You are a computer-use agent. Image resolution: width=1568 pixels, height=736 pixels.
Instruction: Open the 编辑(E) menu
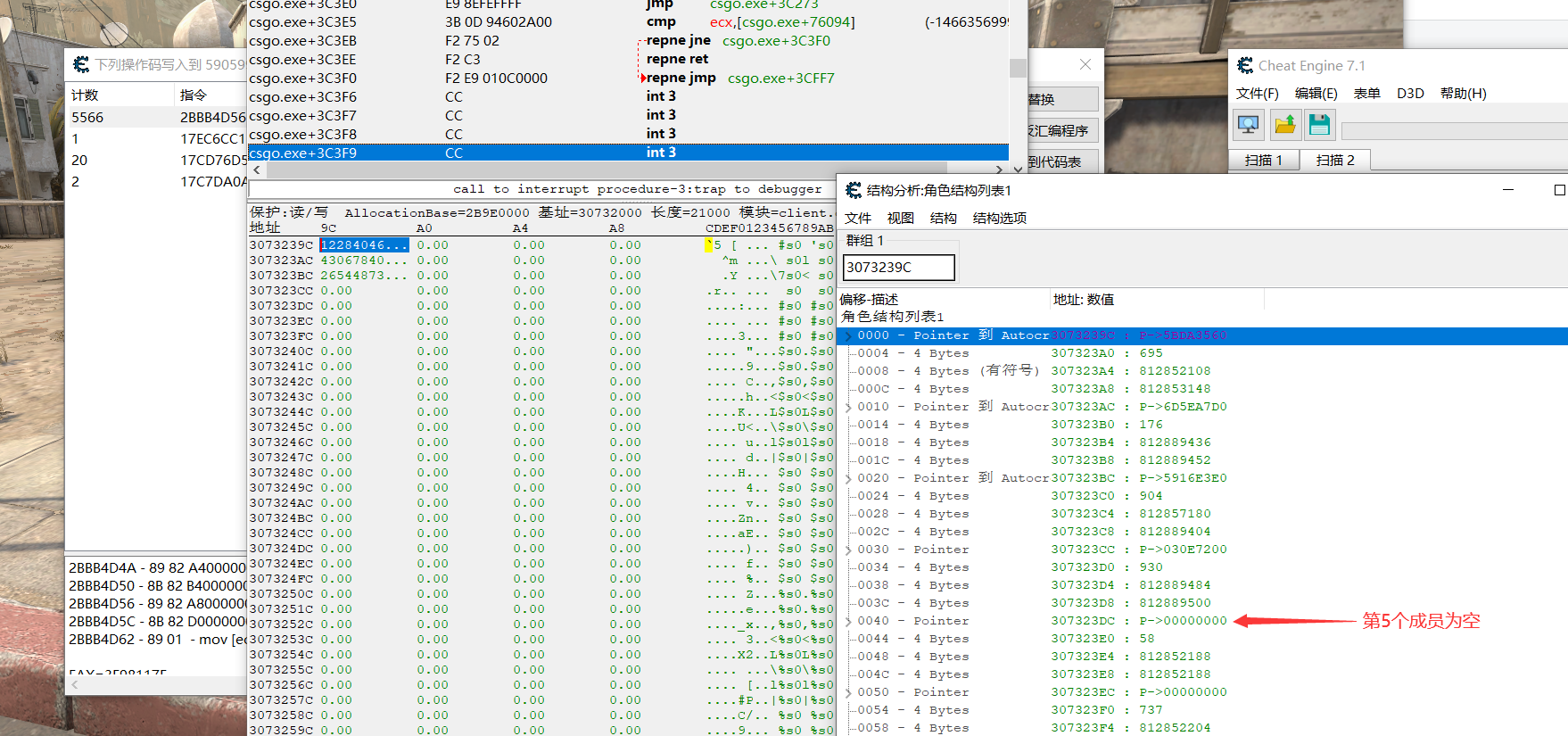[1316, 94]
